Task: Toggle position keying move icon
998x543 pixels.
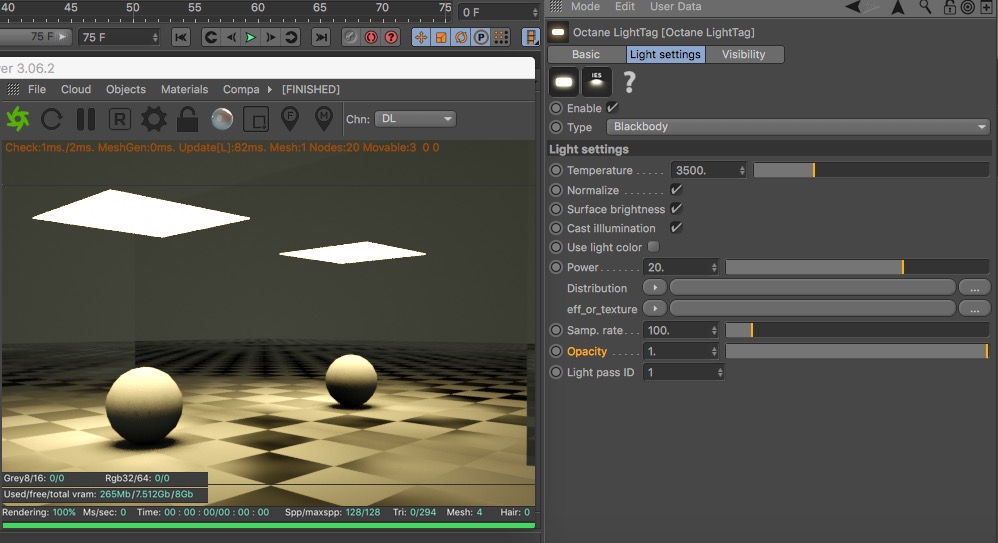Action: (421, 37)
